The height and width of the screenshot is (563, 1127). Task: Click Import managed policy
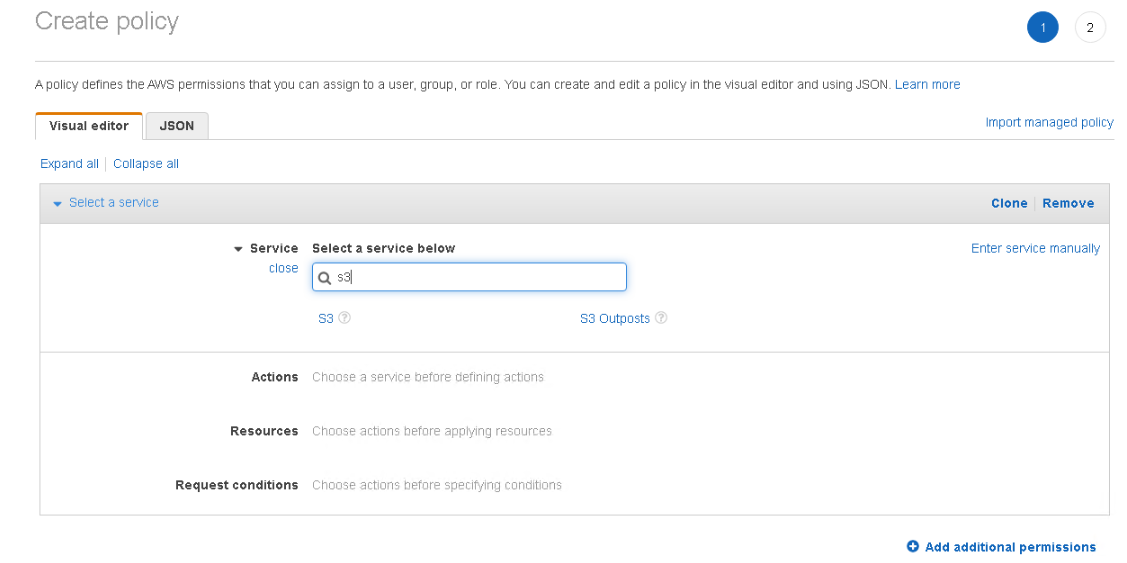pos(1049,122)
